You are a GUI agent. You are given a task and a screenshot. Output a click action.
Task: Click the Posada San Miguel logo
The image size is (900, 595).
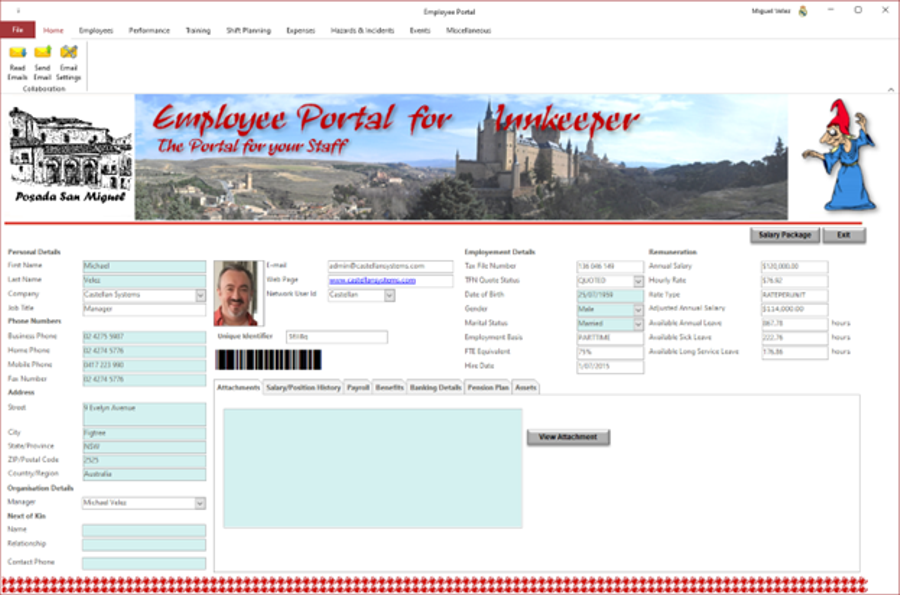click(x=68, y=155)
